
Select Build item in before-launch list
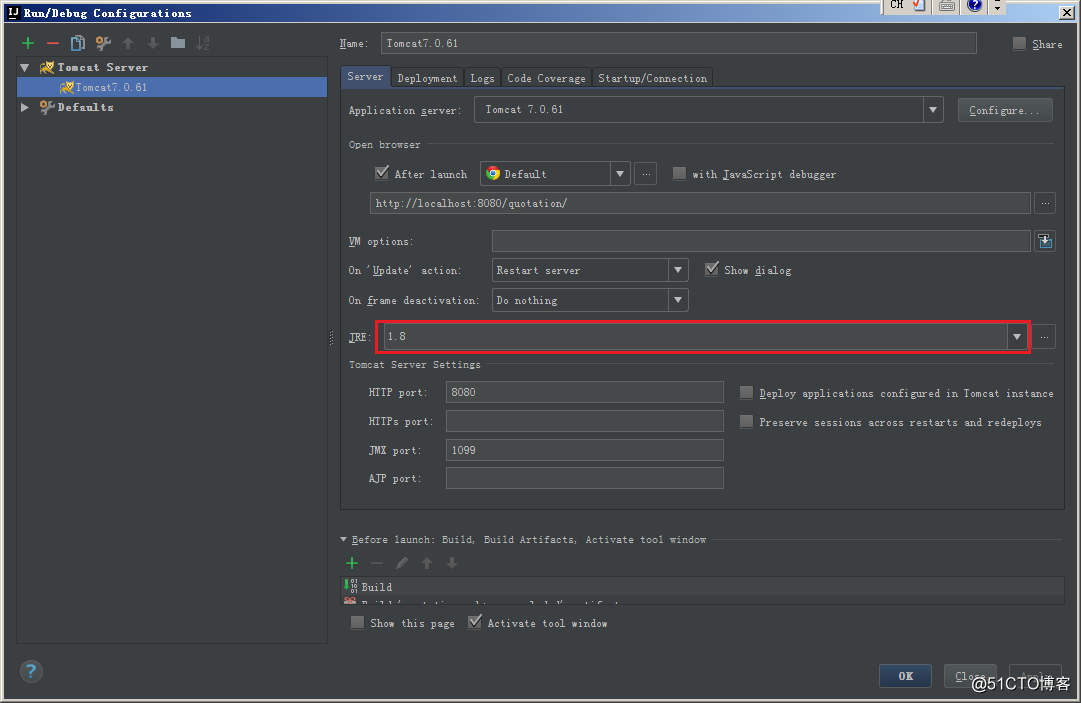[x=702, y=587]
